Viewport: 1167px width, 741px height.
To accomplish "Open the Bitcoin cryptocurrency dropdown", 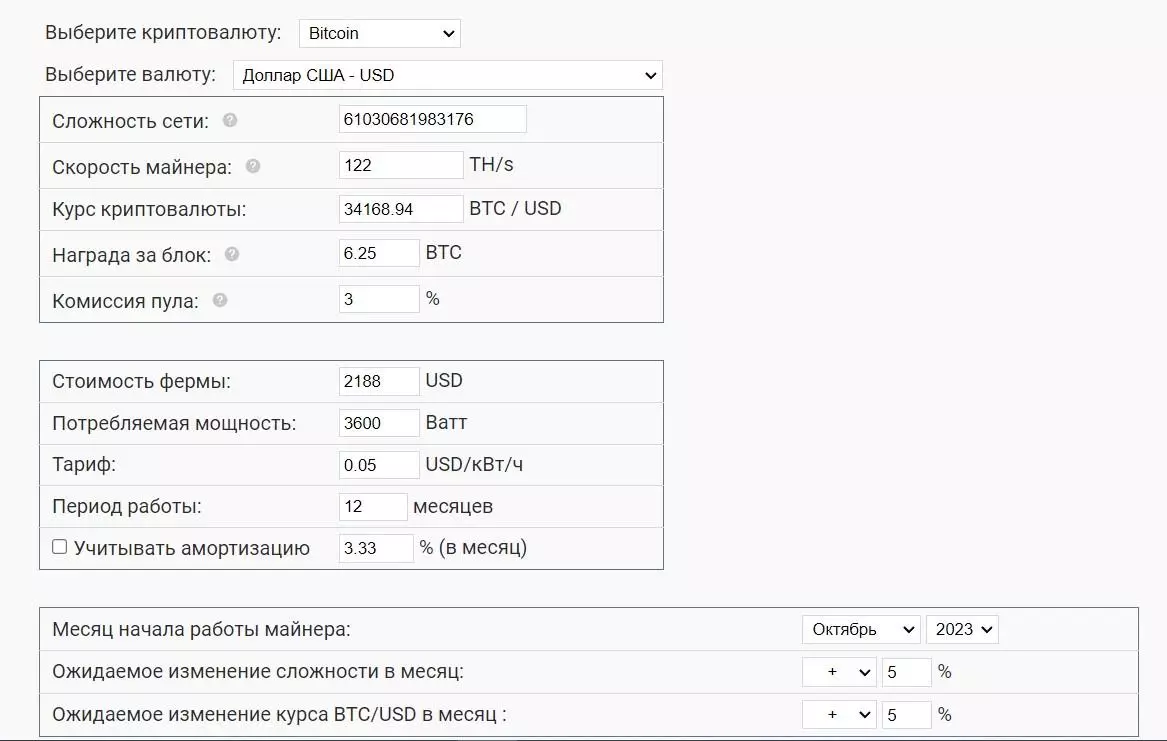I will click(x=379, y=33).
